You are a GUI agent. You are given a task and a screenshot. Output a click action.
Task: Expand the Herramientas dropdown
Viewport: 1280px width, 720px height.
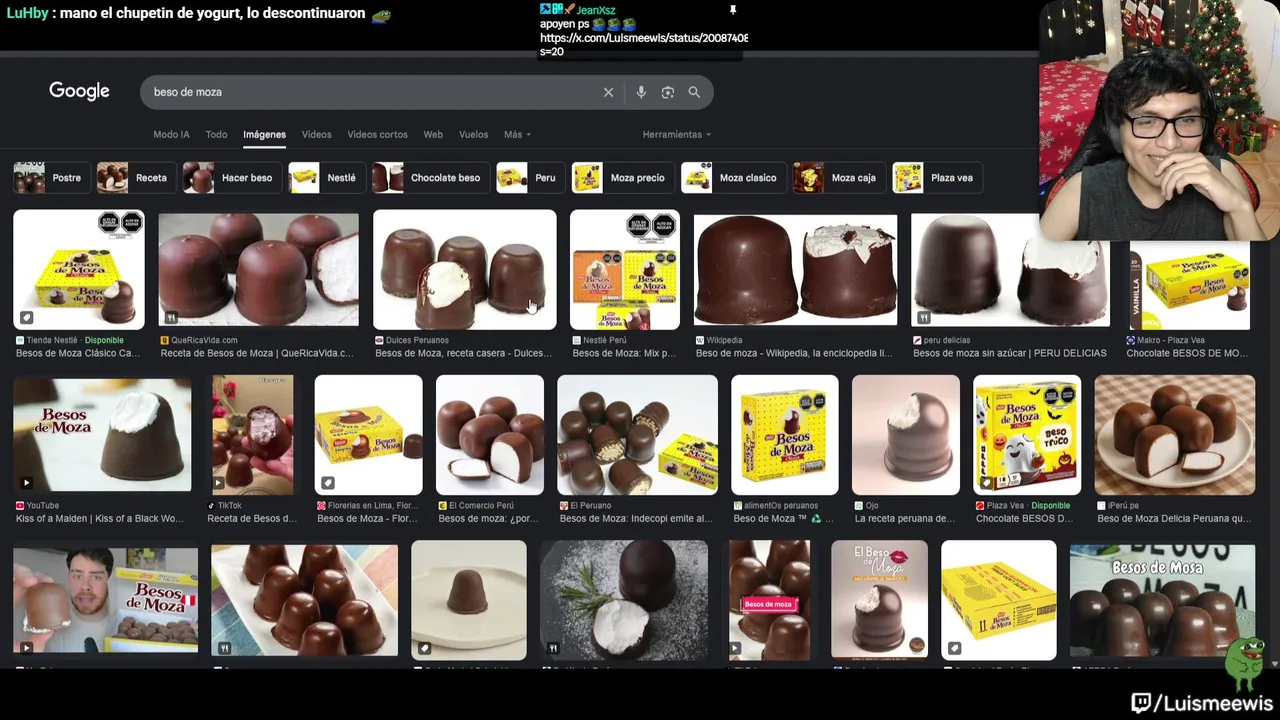click(676, 134)
